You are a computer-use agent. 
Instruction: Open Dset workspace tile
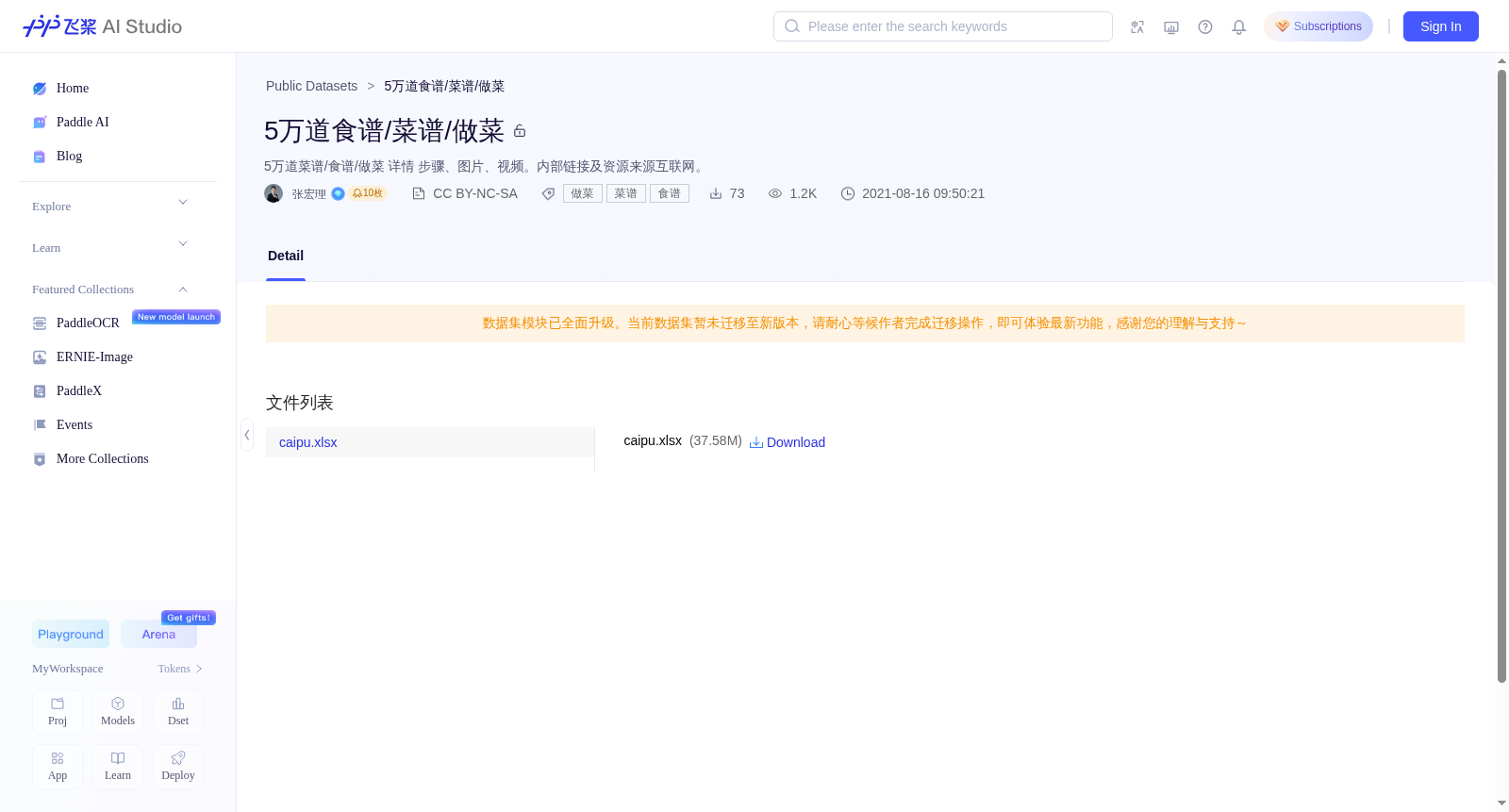tap(178, 712)
